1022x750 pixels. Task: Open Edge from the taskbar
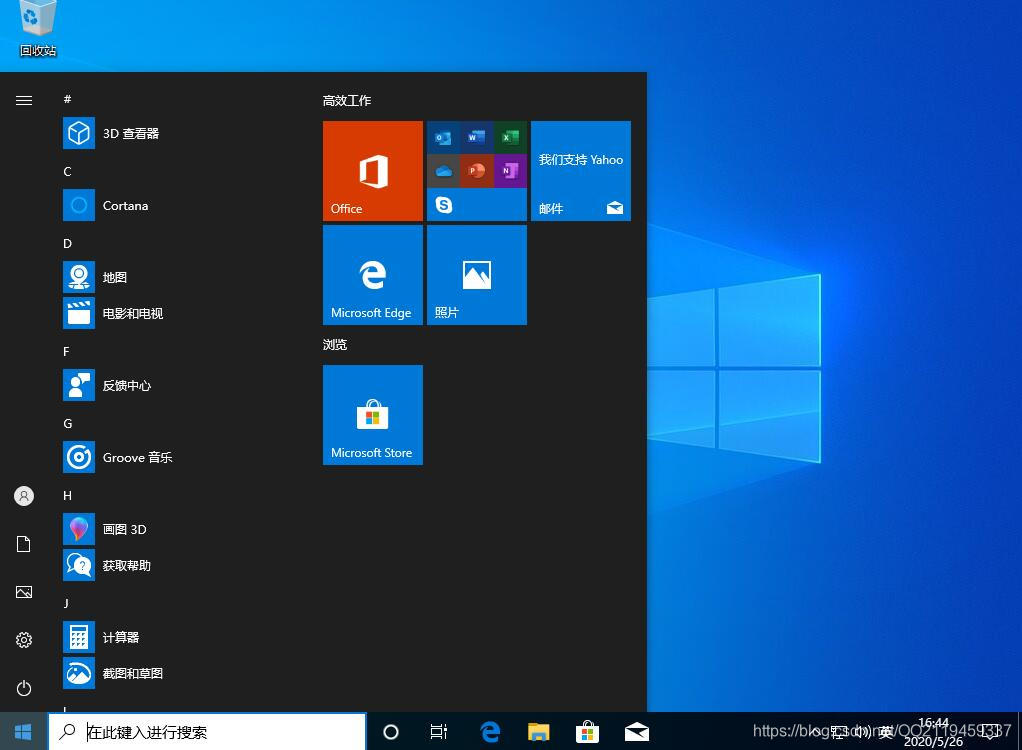[489, 732]
